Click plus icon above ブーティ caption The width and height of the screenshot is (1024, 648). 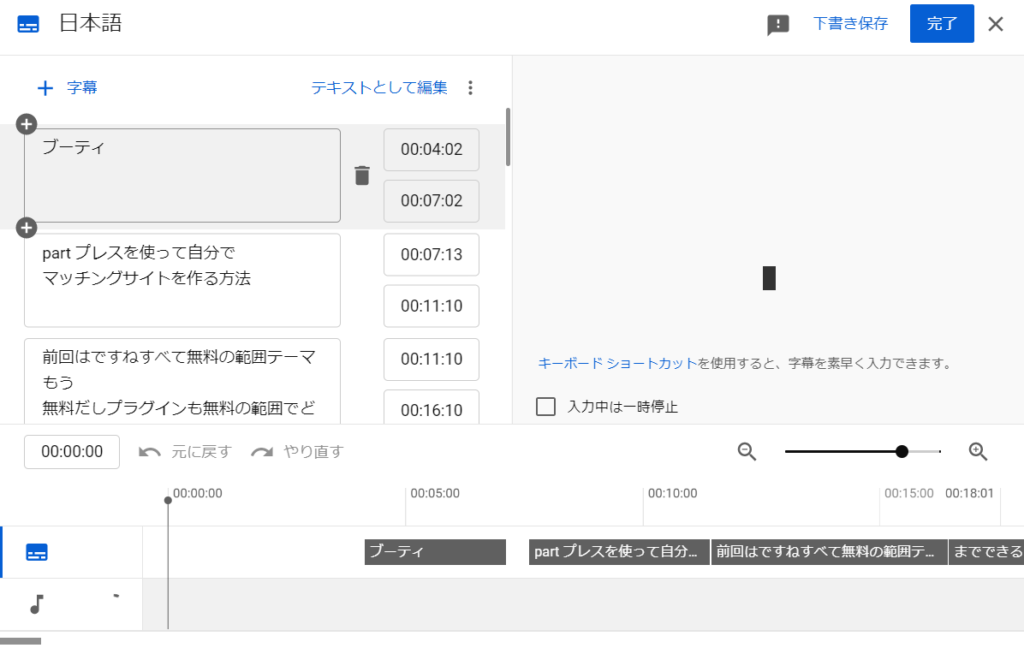pos(27,124)
